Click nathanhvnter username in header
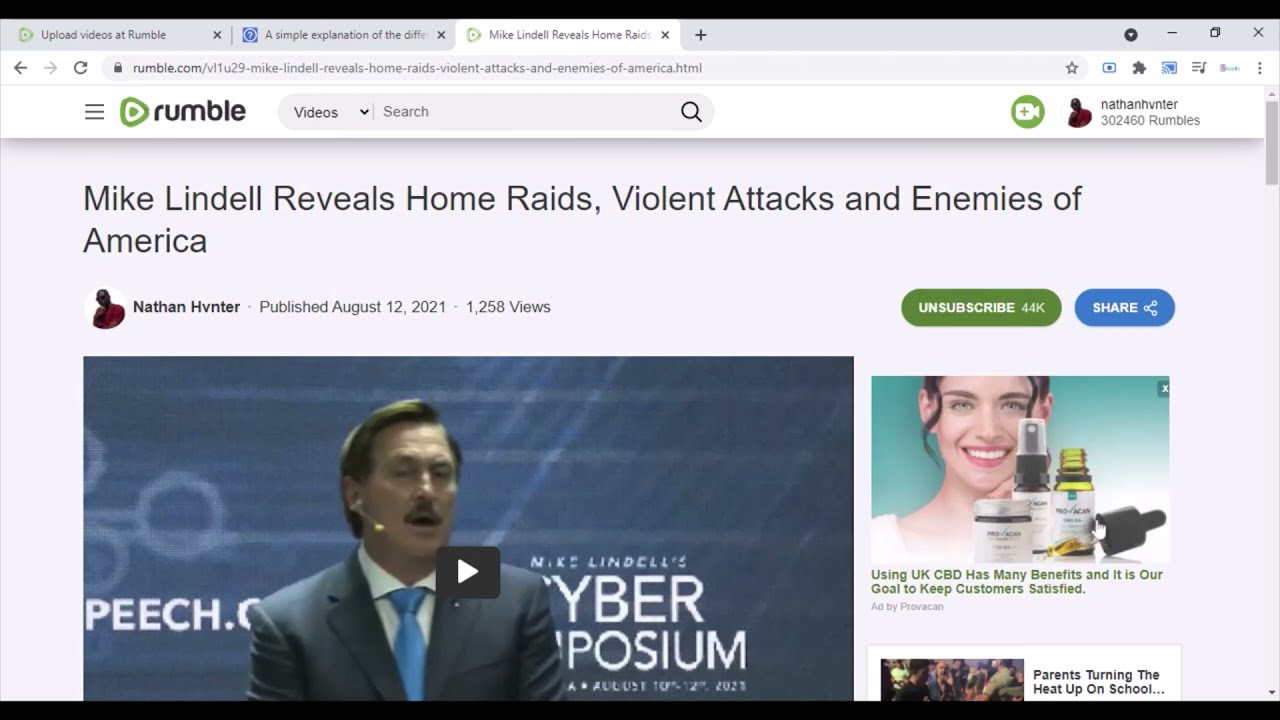The image size is (1280, 720). tap(1139, 104)
